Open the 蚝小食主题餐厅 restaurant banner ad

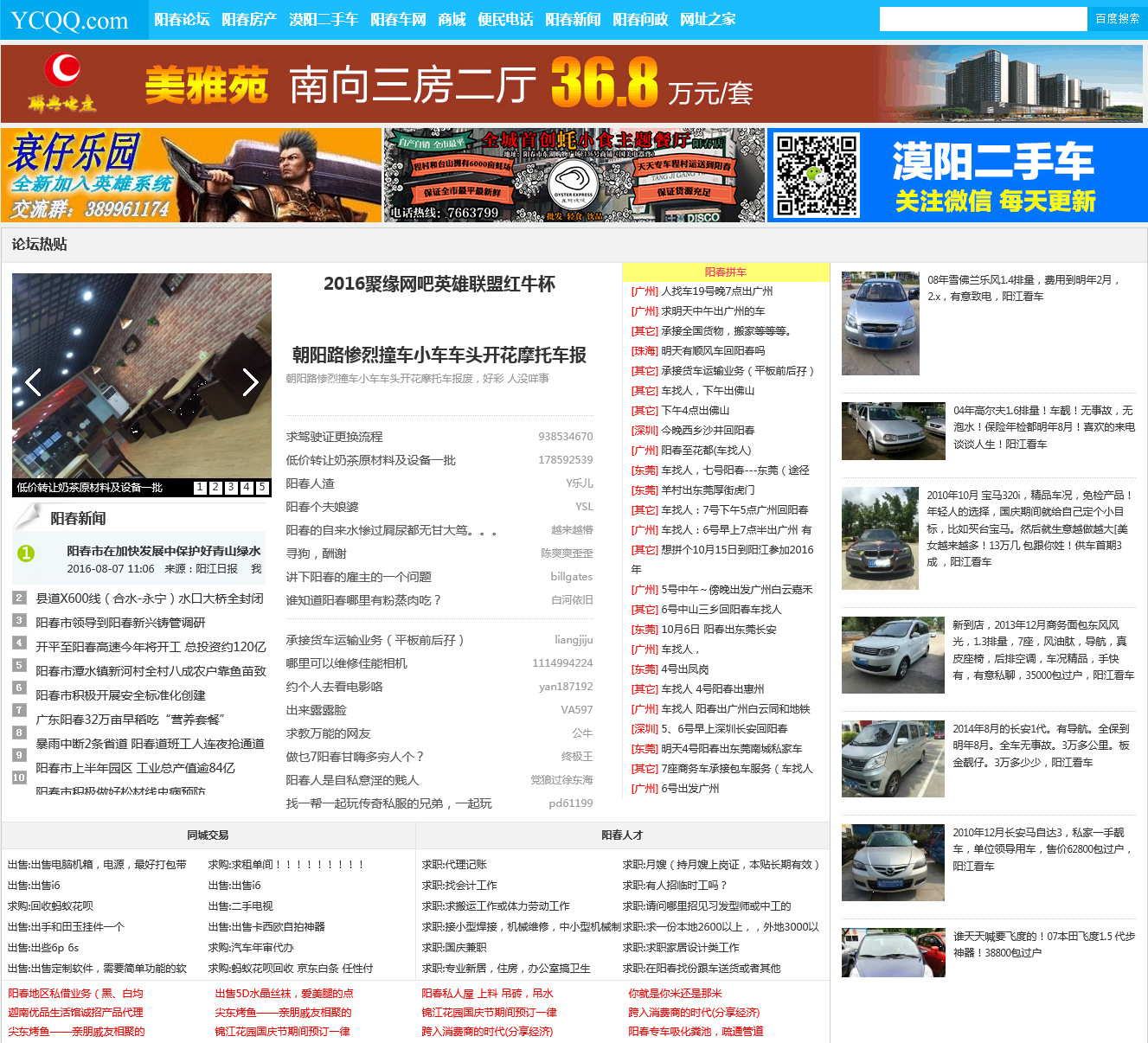tap(574, 175)
